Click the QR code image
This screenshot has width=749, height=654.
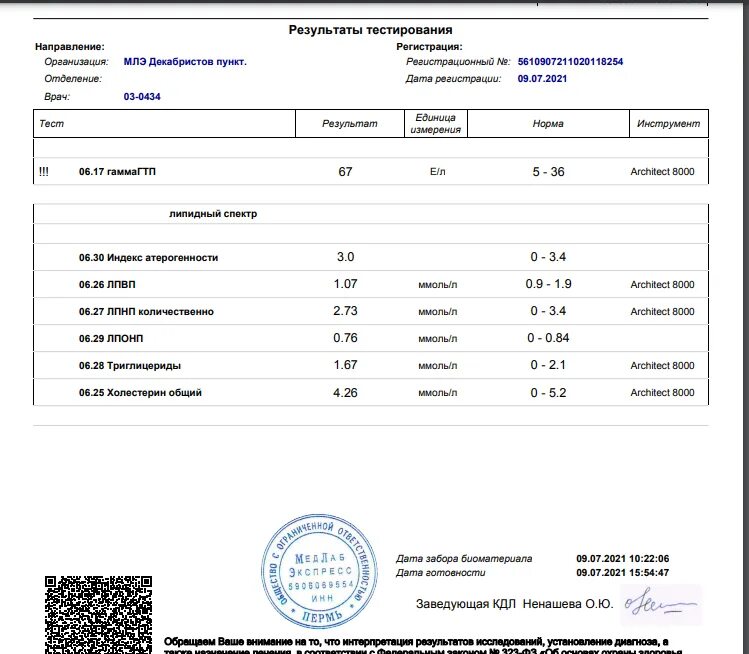pos(98,614)
